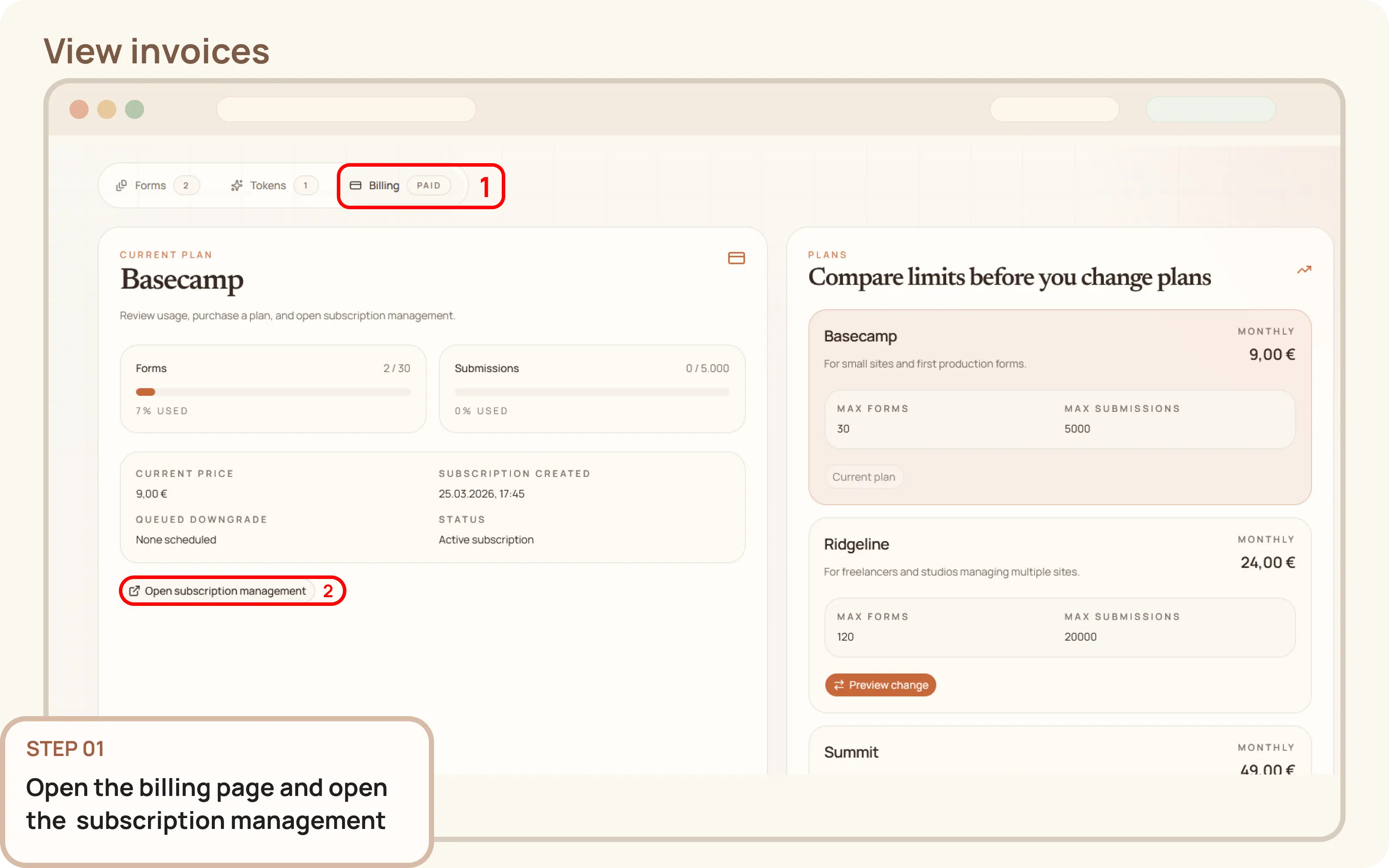The image size is (1389, 868).
Task: Click the sparkle icon next to Tokens
Action: (x=237, y=185)
